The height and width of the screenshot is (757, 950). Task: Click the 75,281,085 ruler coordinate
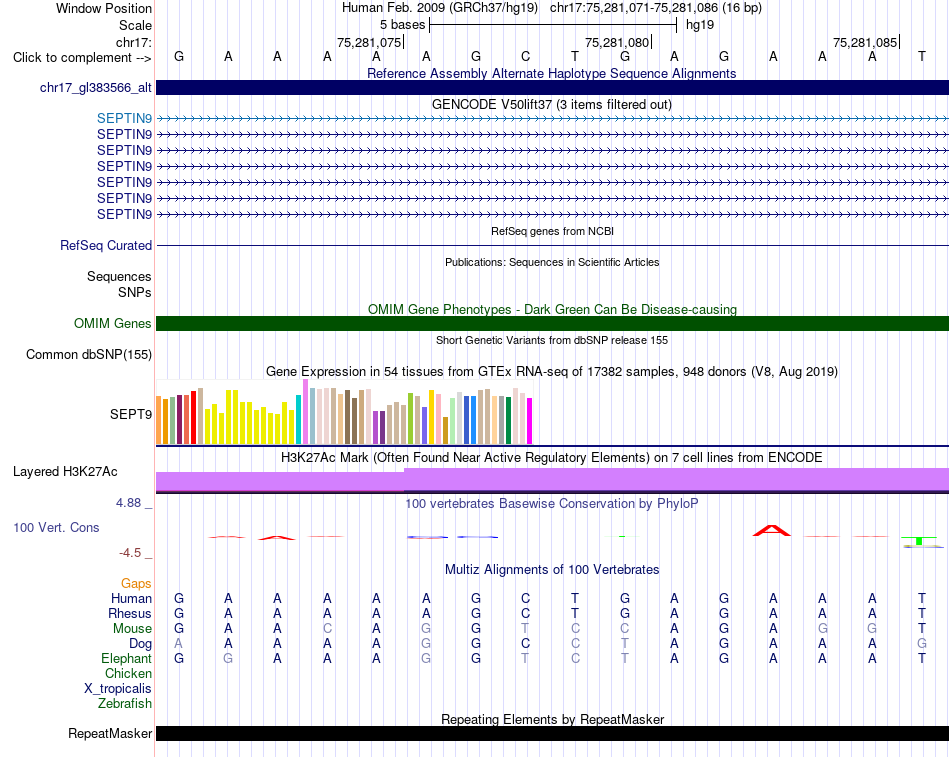pos(865,42)
